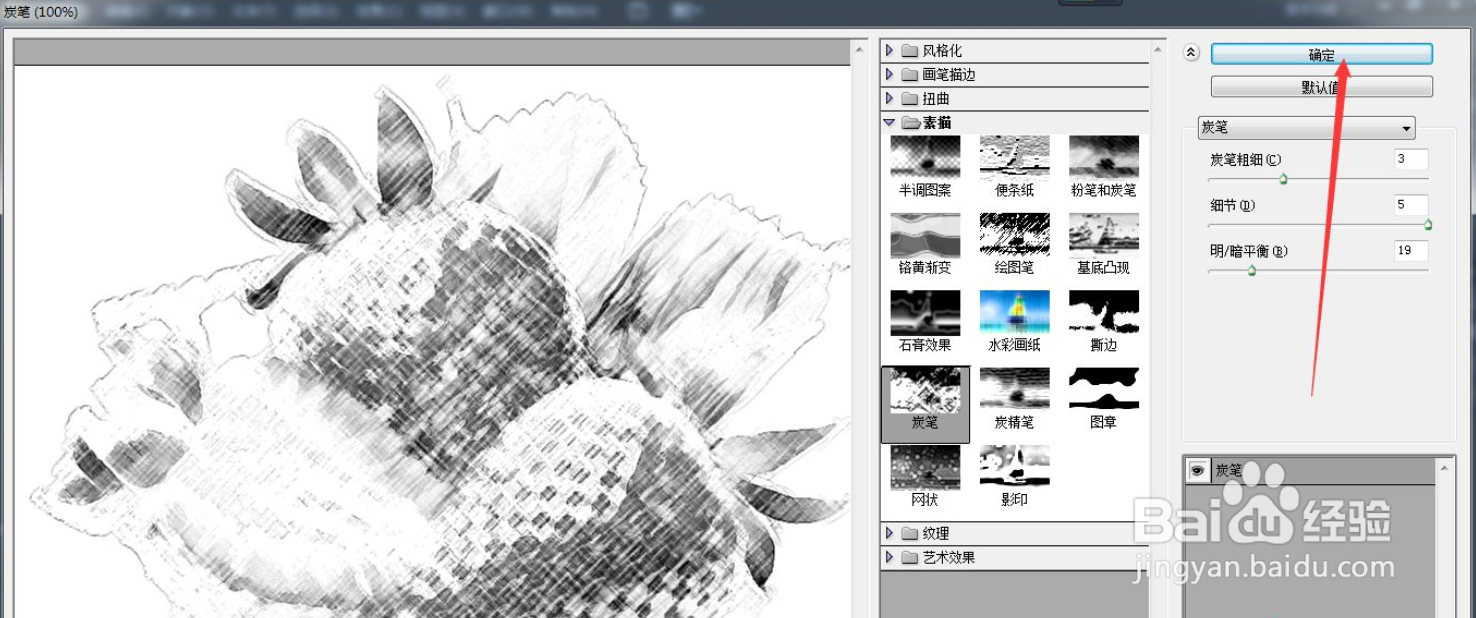Toggle visibility of the 炭笔 effect layer
This screenshot has width=1476, height=618.
point(1196,469)
